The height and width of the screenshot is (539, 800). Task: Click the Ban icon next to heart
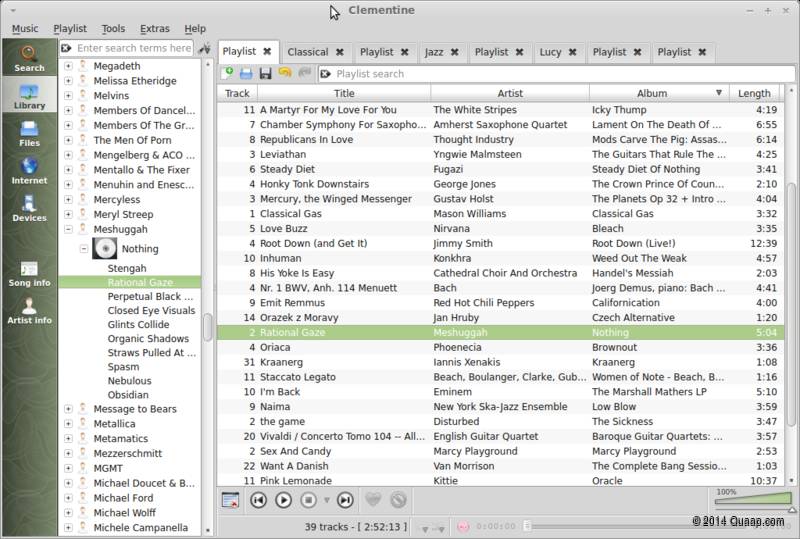(398, 499)
